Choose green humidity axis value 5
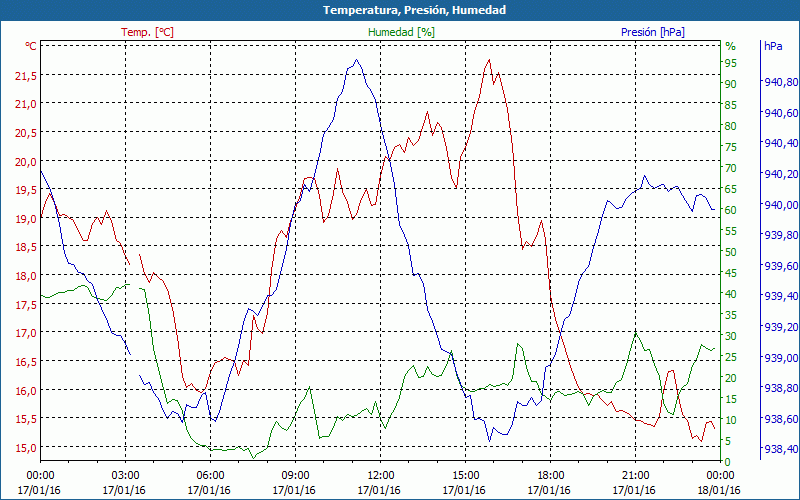This screenshot has width=800, height=500. [x=728, y=441]
